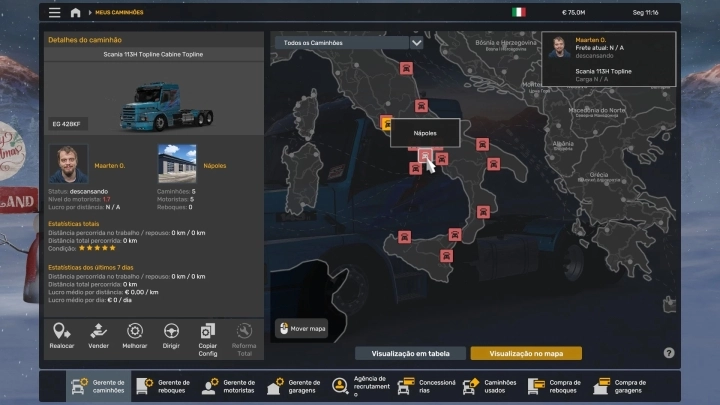Switch to Visualização no mapa
720x405 pixels.
point(526,354)
